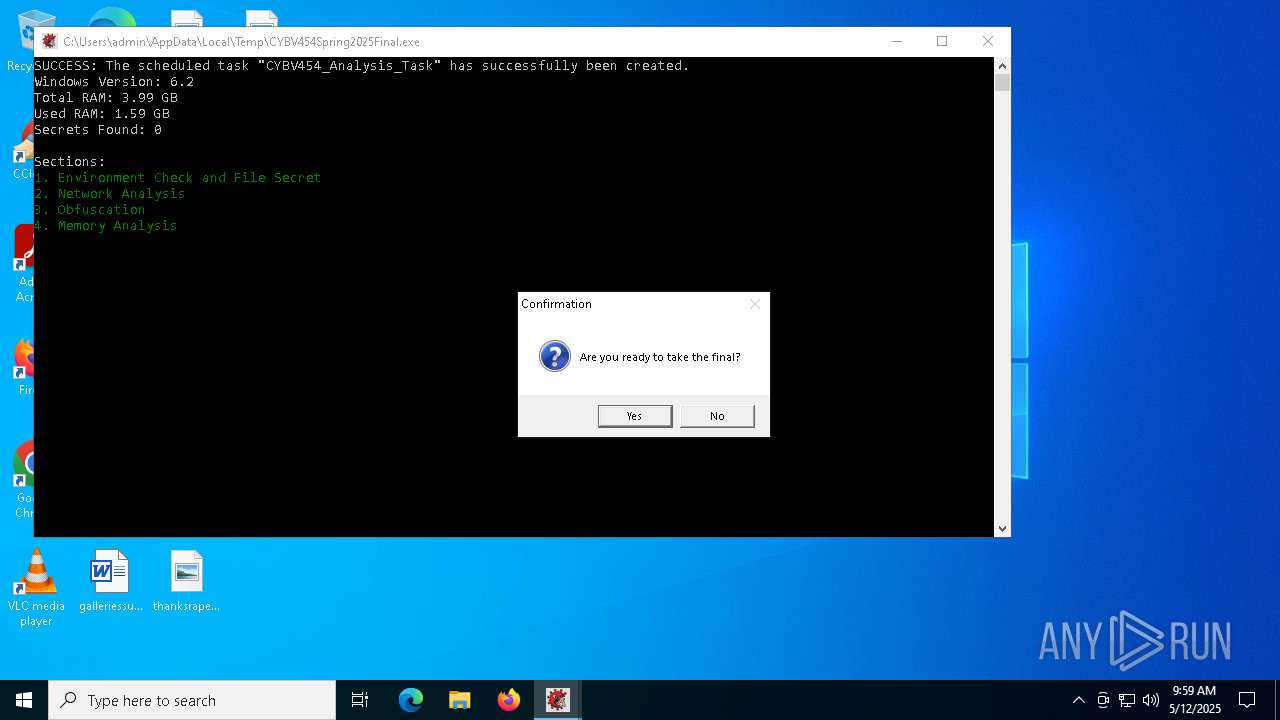Confirm with the Yes button
The height and width of the screenshot is (720, 1280).
tap(635, 416)
